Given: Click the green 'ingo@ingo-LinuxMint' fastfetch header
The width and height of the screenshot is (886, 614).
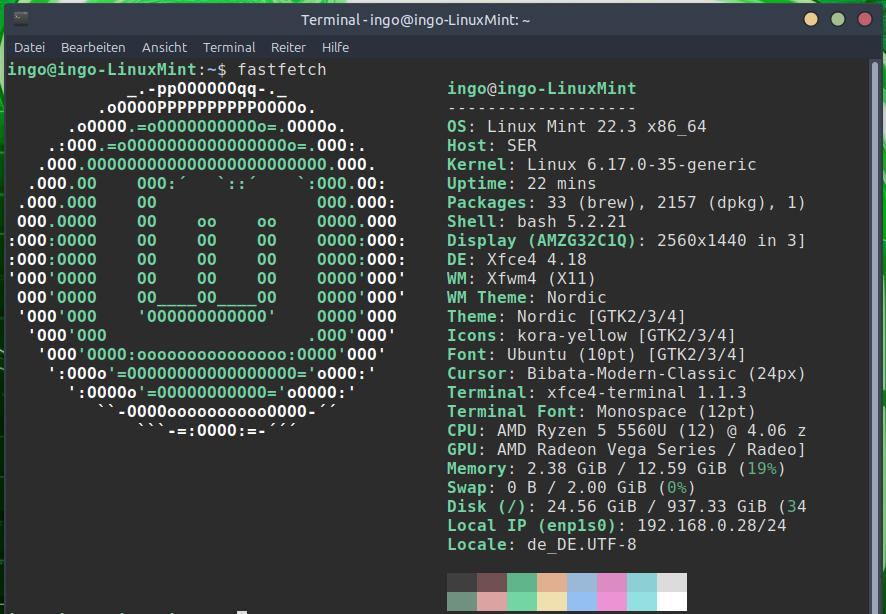Looking at the screenshot, I should (541, 89).
